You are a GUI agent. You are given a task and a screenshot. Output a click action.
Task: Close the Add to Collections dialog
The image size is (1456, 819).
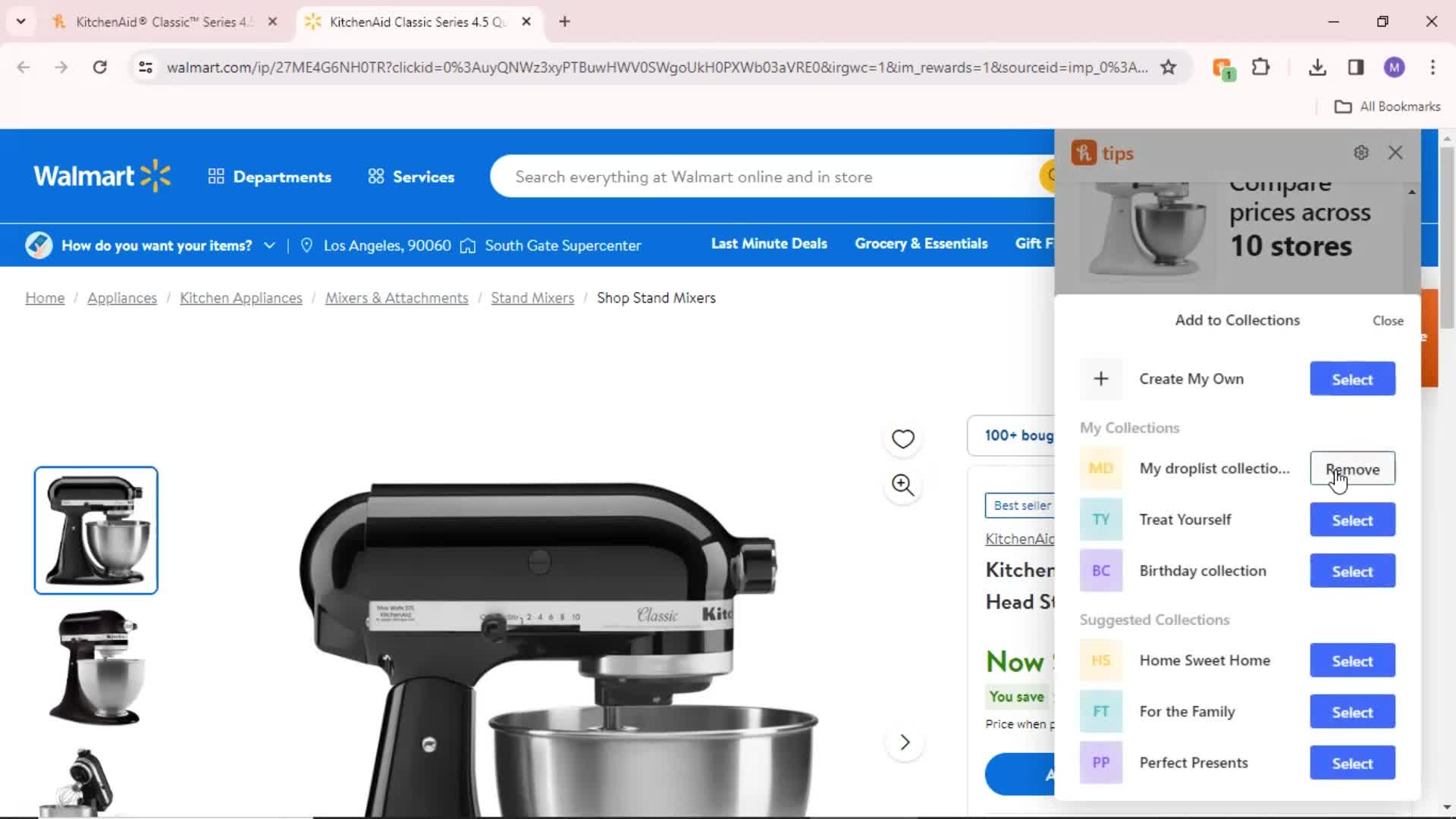click(1388, 321)
